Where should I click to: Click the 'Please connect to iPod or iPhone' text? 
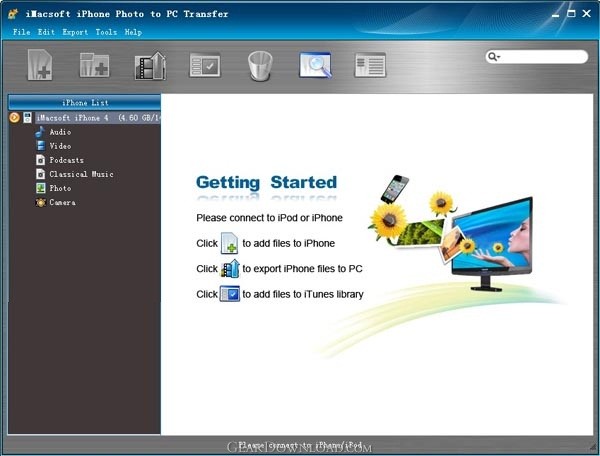[269, 218]
